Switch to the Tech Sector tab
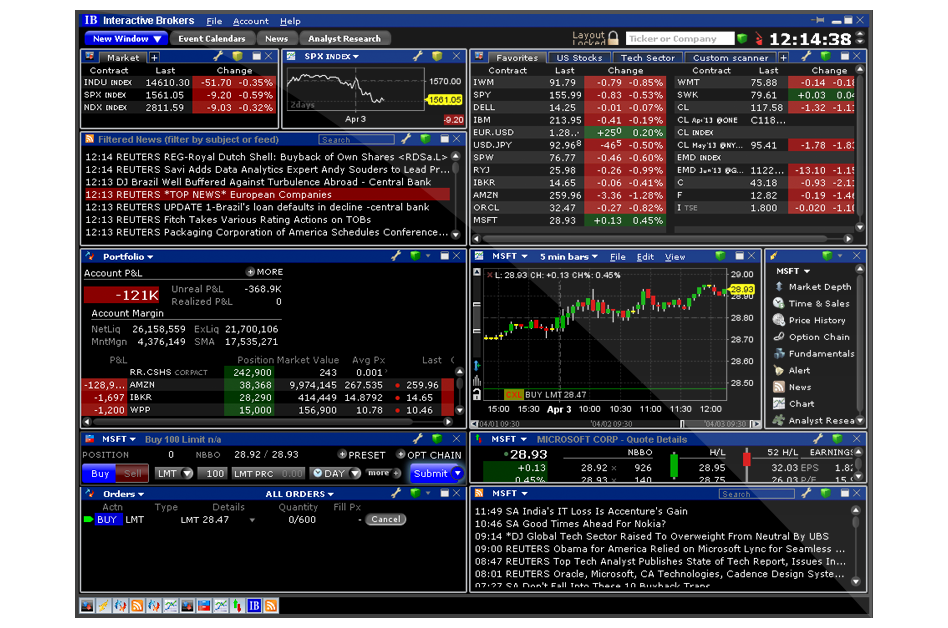This screenshot has height=628, width=948. tap(646, 57)
